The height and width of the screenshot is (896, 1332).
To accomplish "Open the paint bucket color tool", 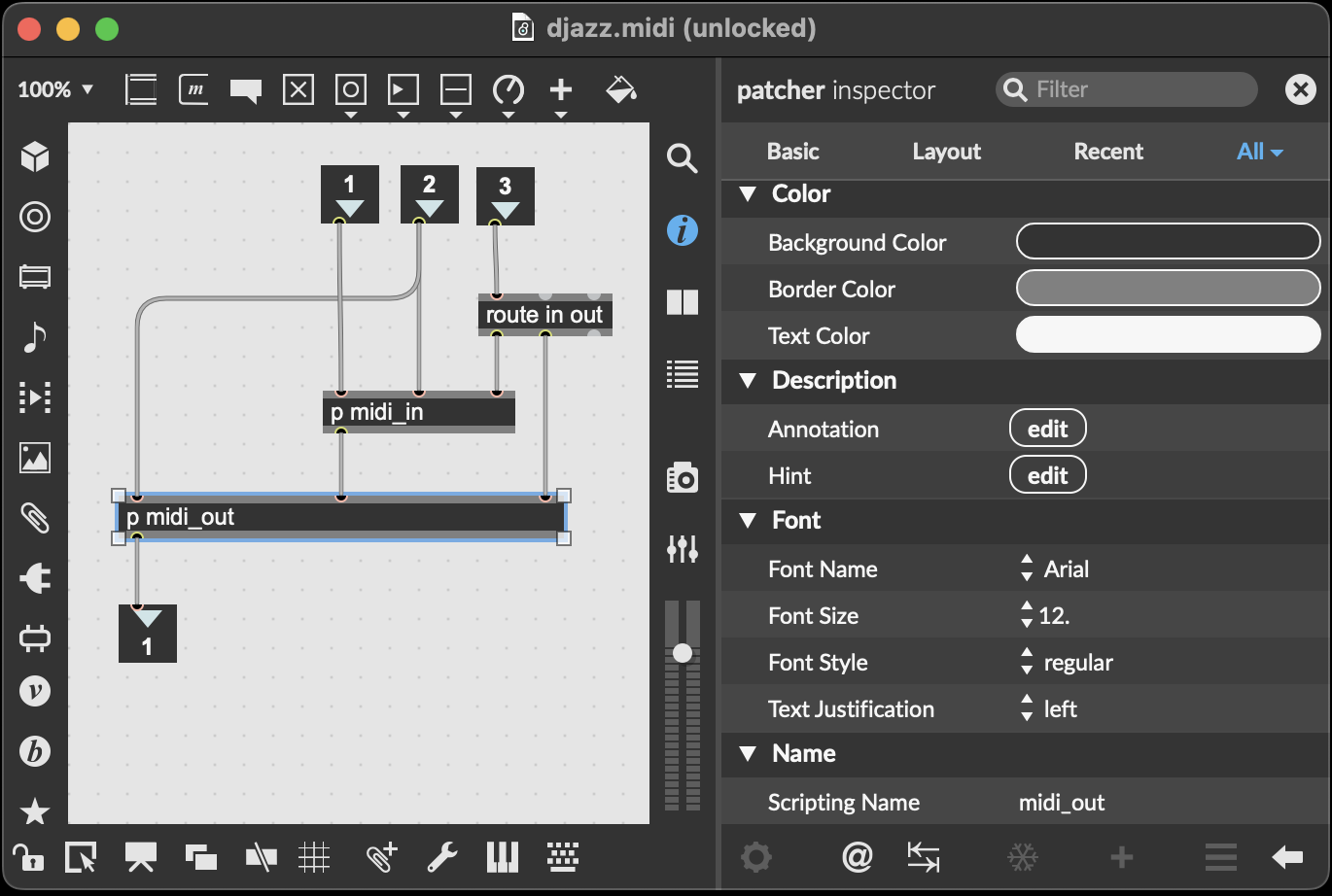I will [620, 89].
